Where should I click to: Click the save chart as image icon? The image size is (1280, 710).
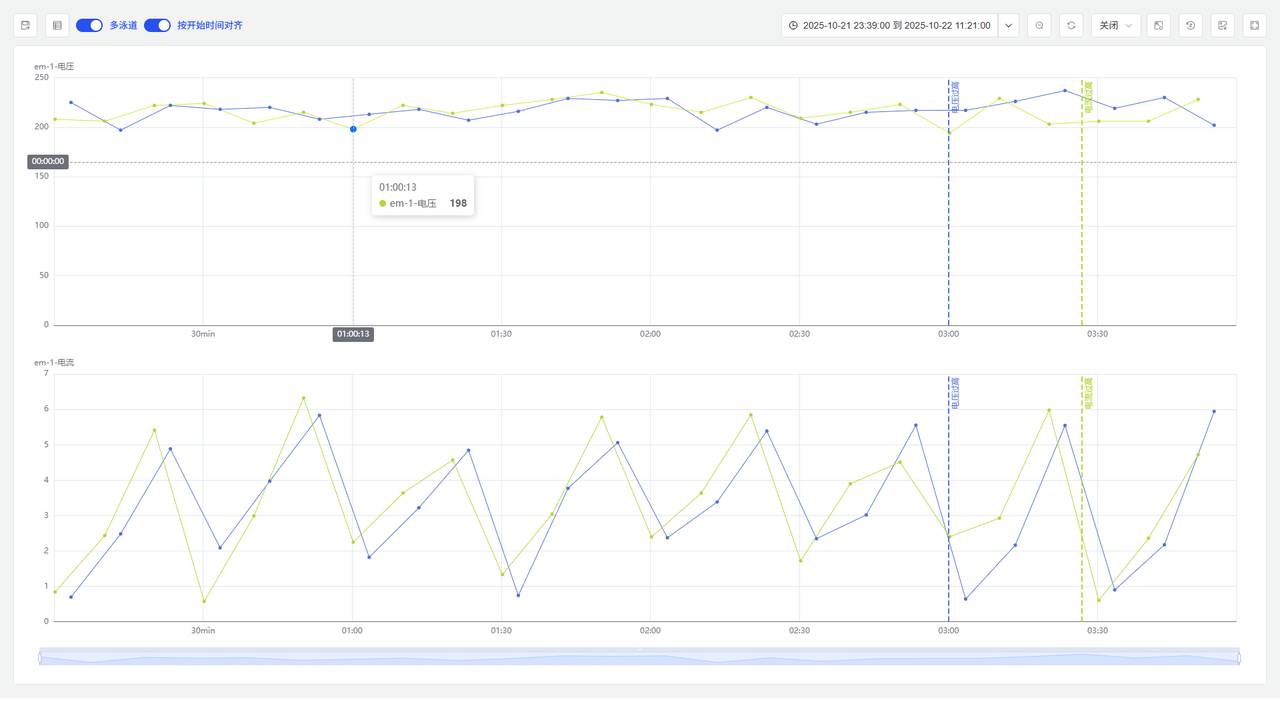pos(1222,25)
